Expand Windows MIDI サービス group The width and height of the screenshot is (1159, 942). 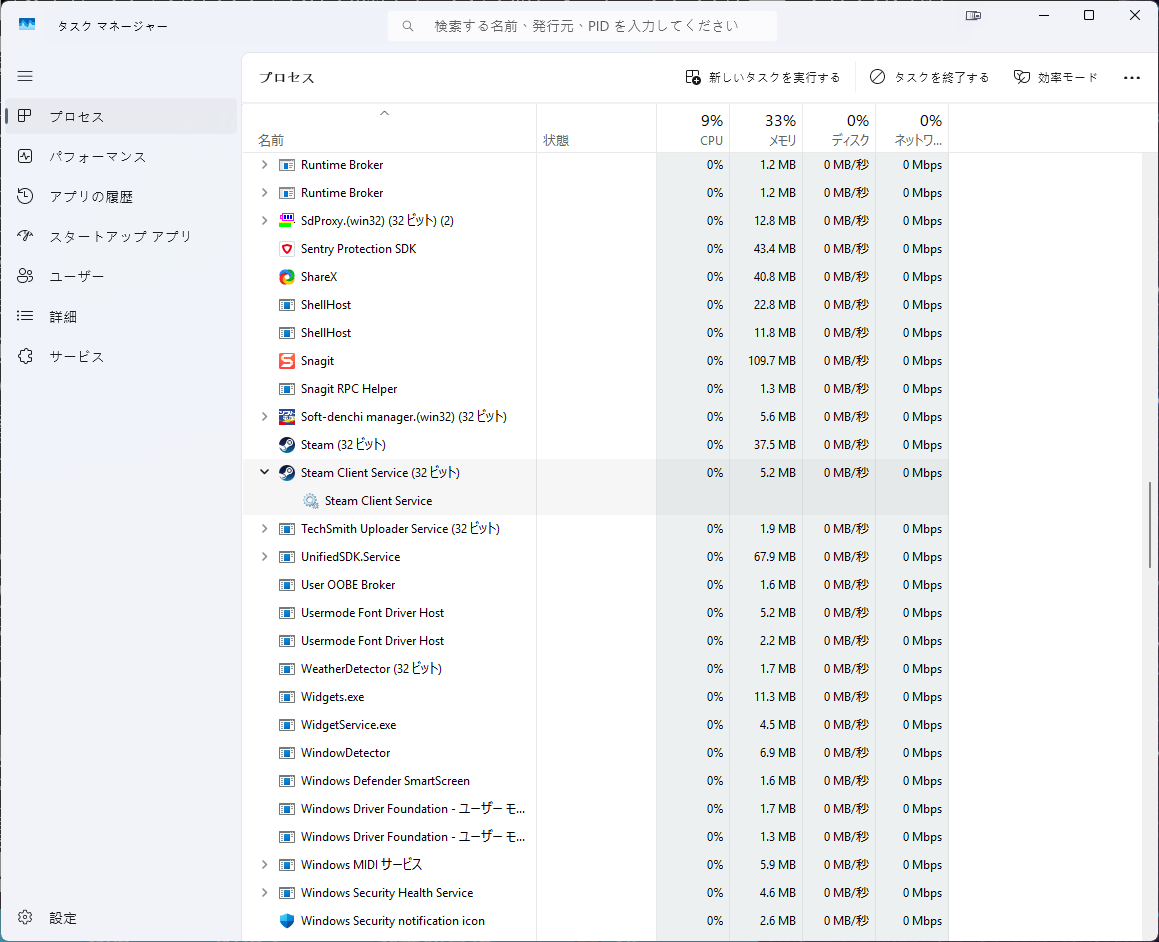pos(265,865)
